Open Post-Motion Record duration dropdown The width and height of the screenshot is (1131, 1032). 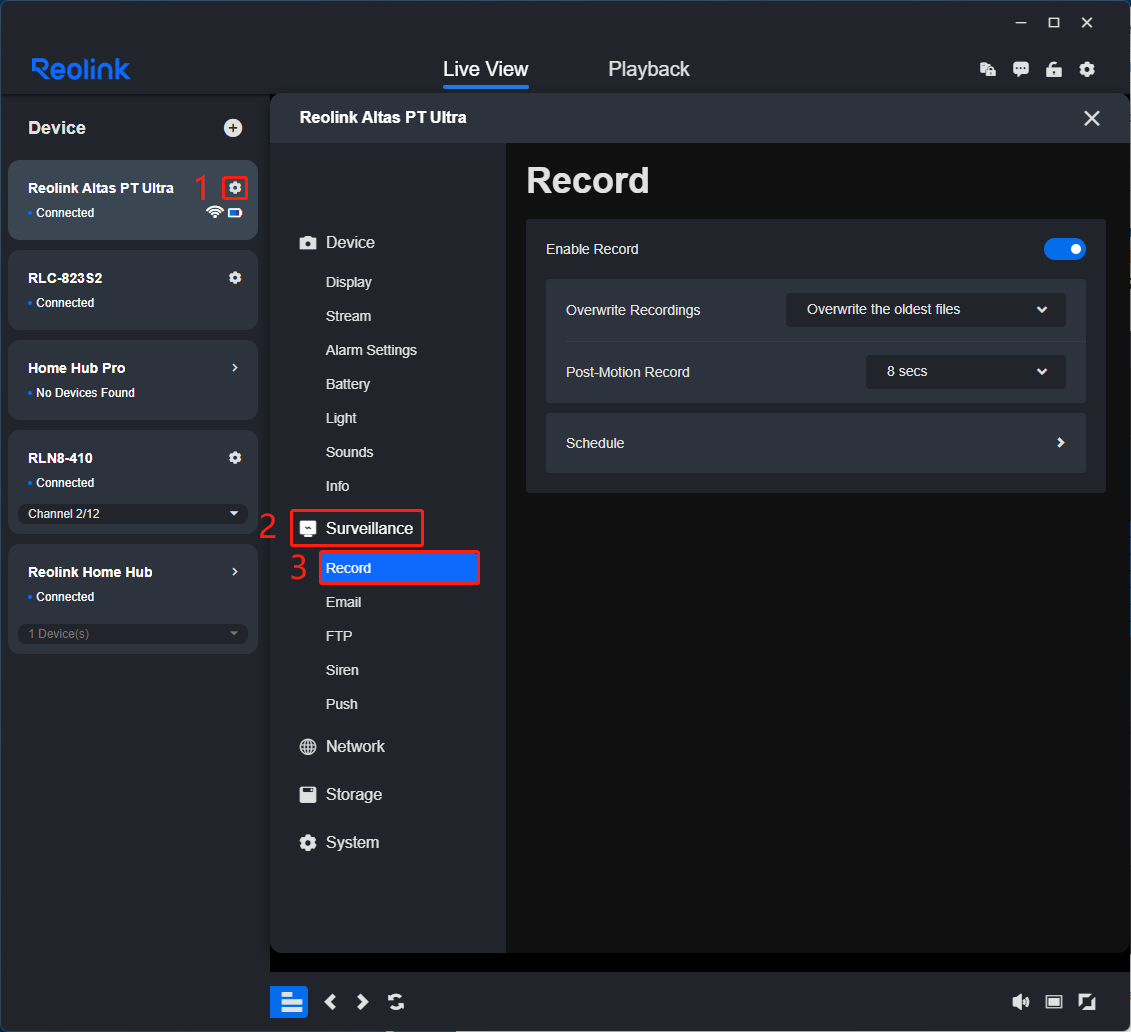[x=965, y=371]
